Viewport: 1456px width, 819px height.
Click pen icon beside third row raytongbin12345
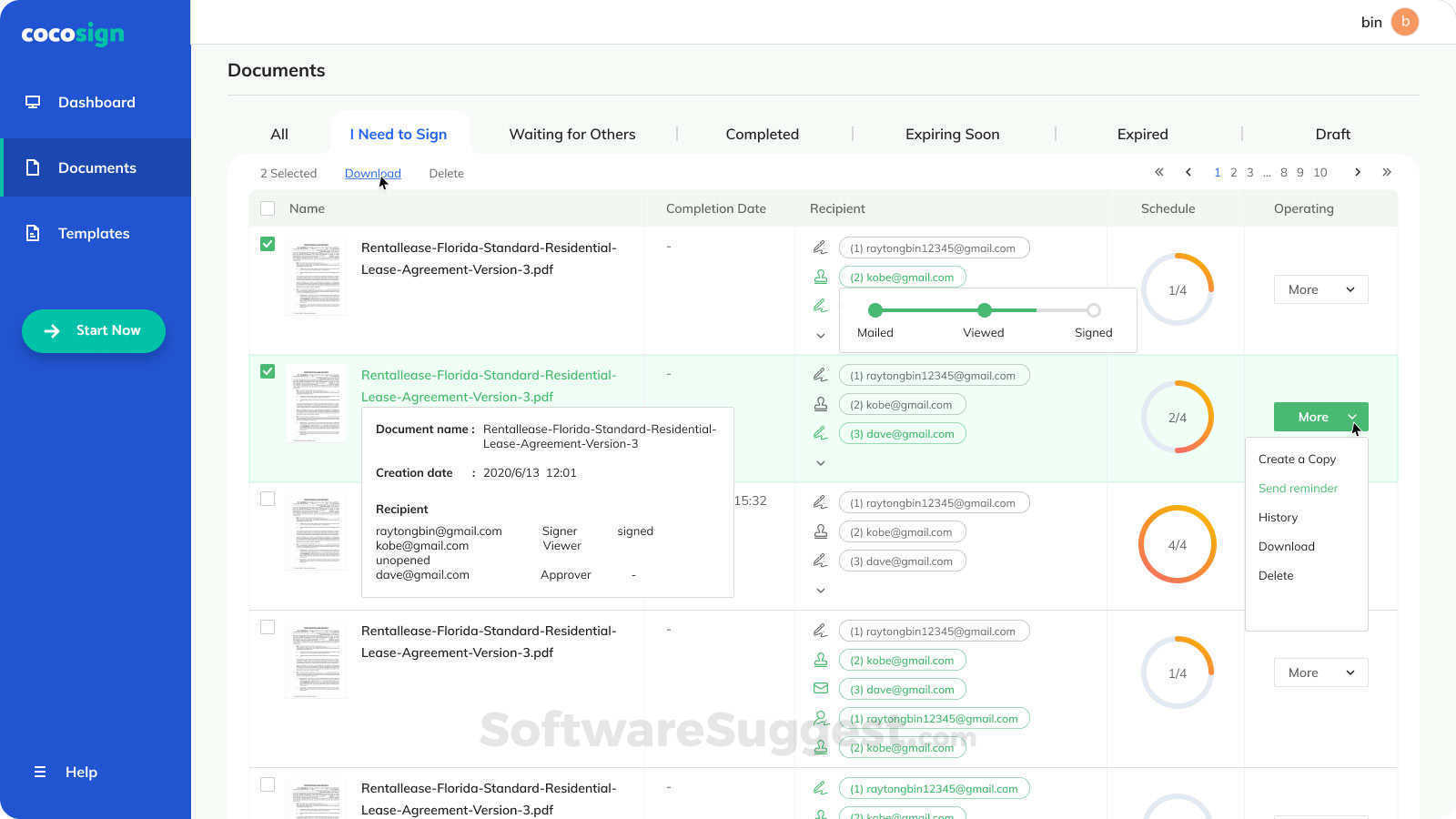pos(820,502)
